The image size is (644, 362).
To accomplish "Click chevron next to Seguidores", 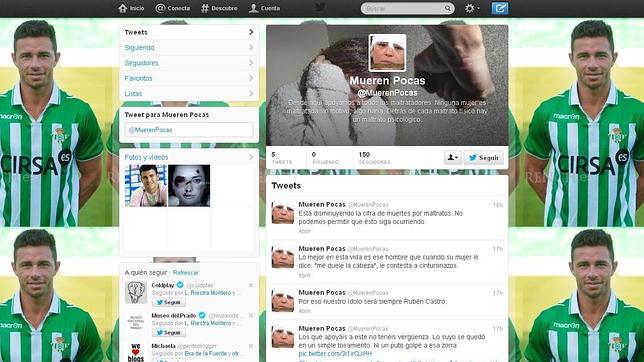I will [x=251, y=63].
